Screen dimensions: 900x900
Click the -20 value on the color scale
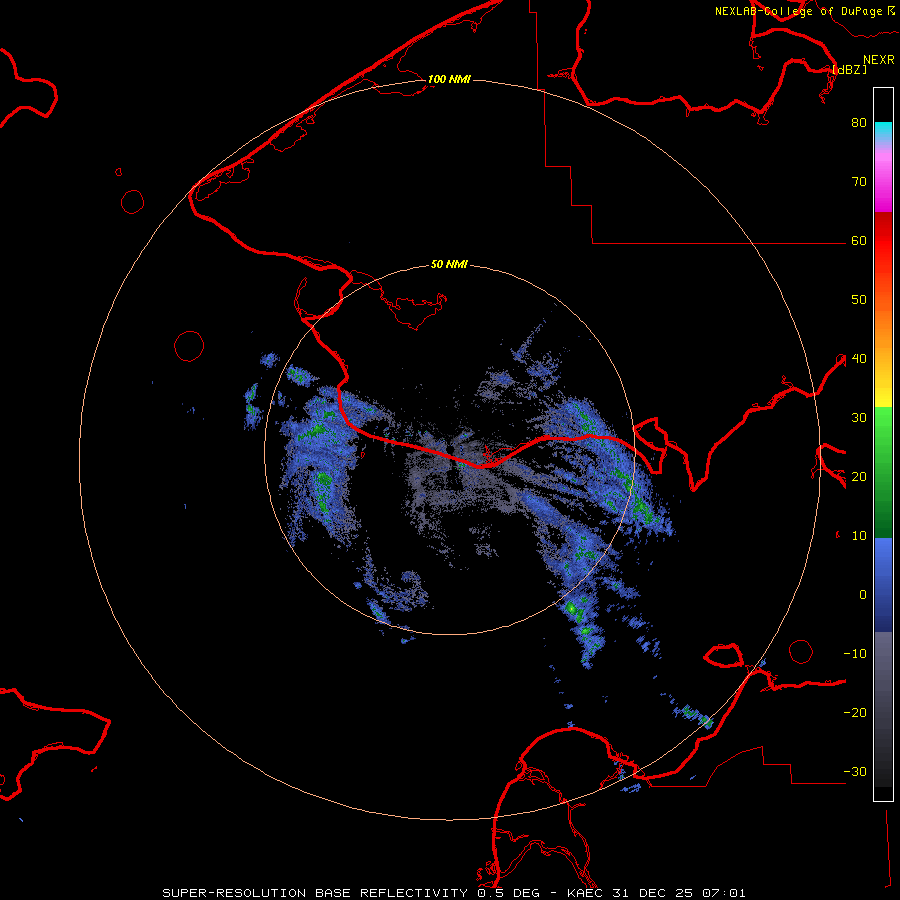click(x=855, y=713)
